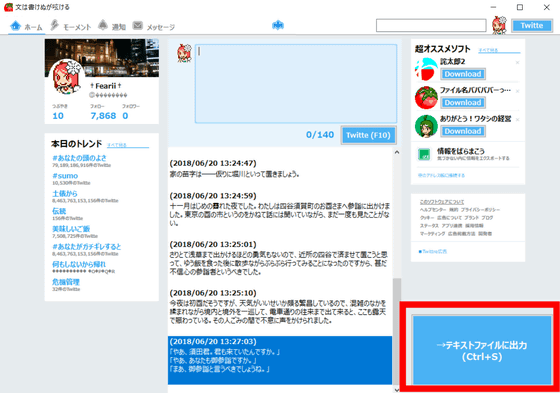The image size is (560, 393).
Task: Download 訛太郎2
Action: pos(463,74)
